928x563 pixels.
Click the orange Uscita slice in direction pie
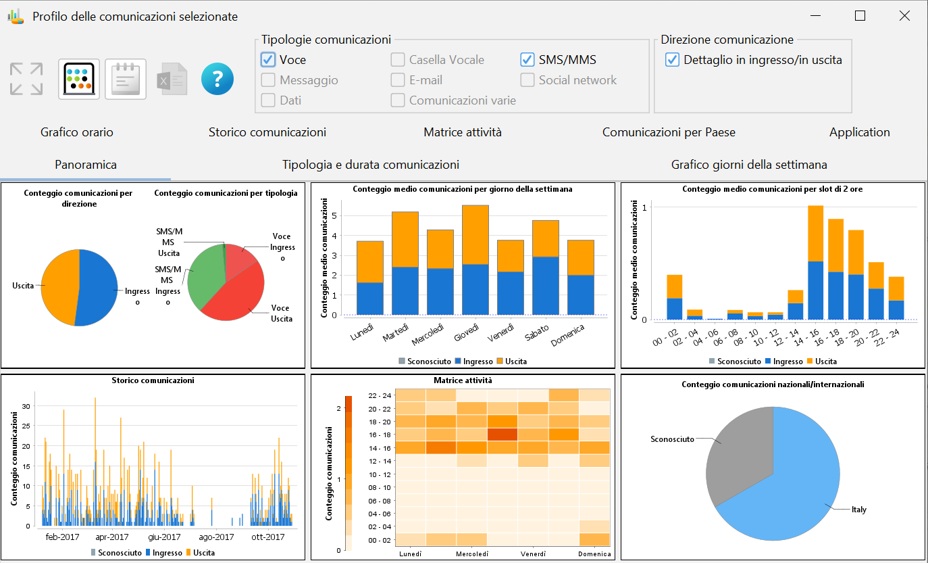[x=59, y=288]
